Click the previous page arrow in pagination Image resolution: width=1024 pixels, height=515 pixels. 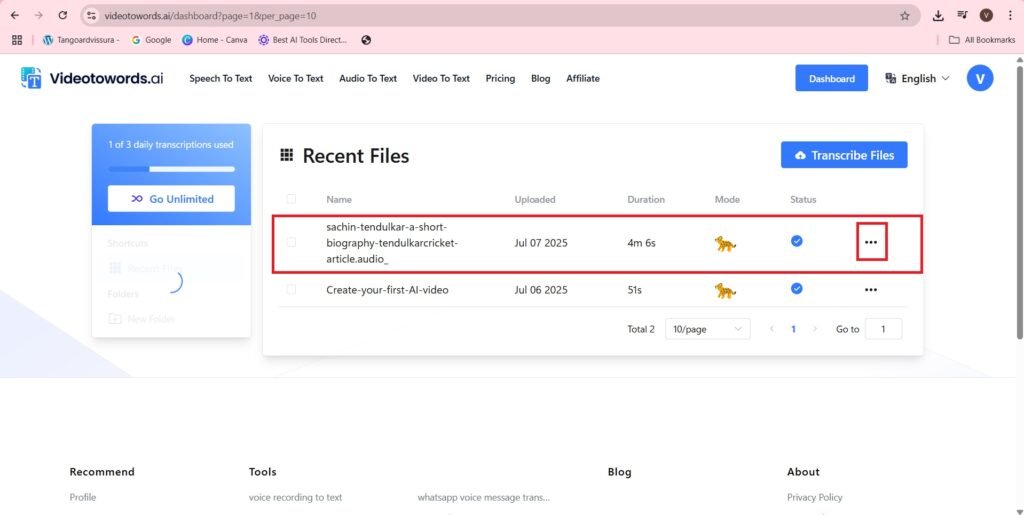tap(772, 329)
